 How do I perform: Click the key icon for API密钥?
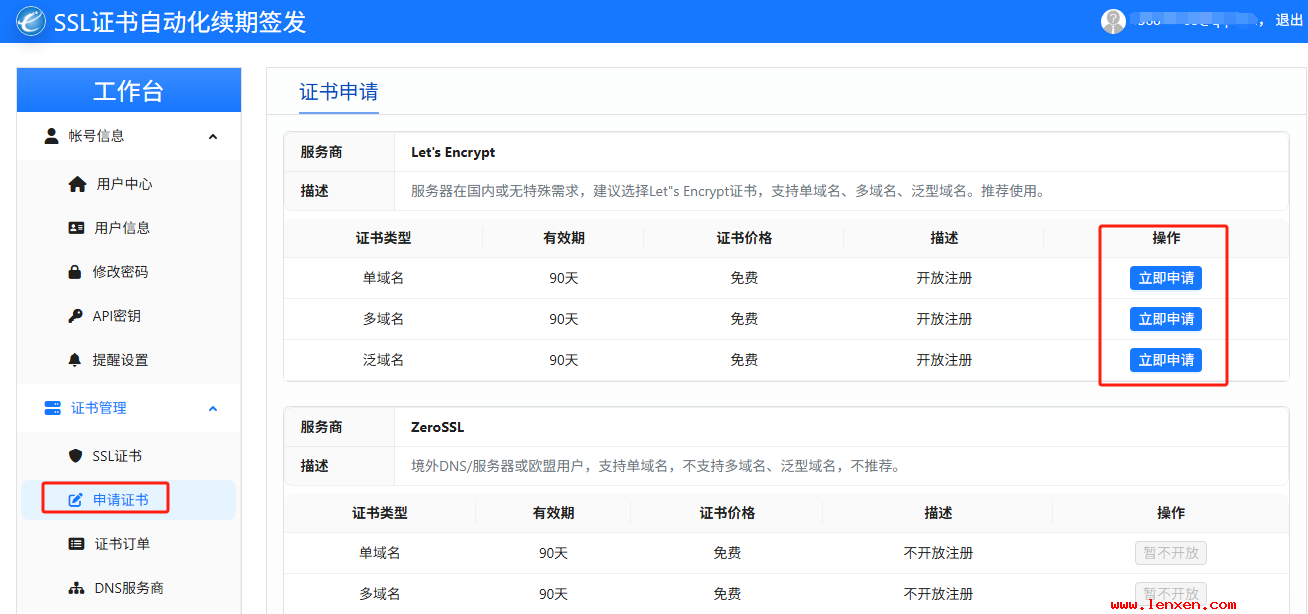pyautogui.click(x=76, y=316)
